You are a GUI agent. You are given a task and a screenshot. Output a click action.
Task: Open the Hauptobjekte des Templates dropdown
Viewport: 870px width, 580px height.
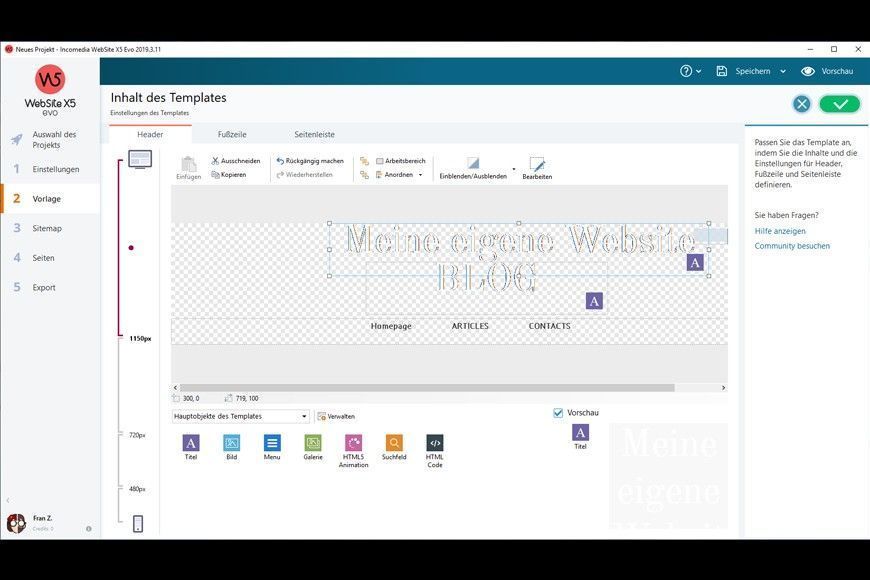241,416
